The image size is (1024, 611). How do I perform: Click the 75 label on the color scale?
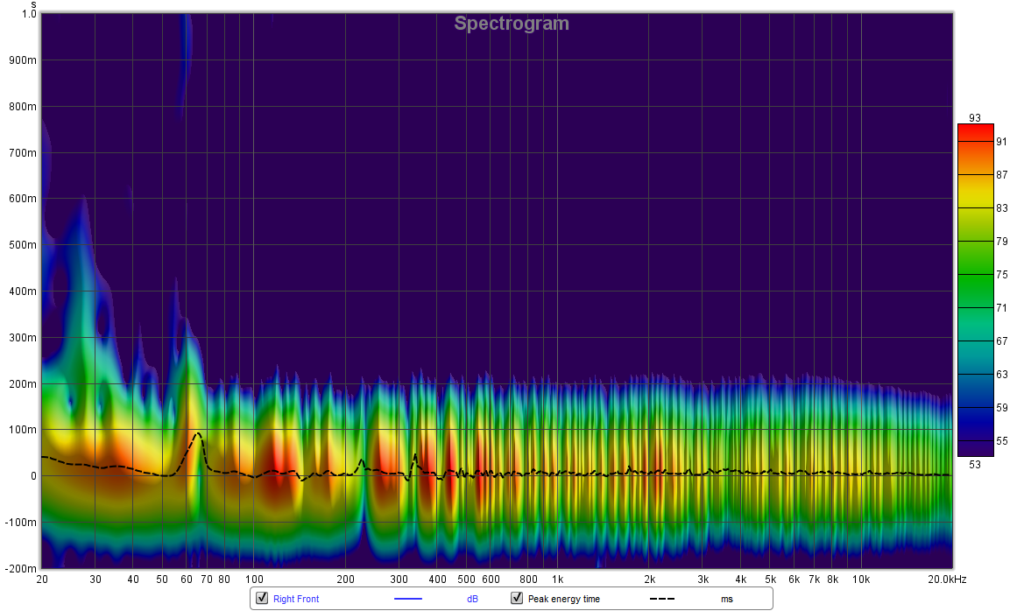click(x=1002, y=275)
